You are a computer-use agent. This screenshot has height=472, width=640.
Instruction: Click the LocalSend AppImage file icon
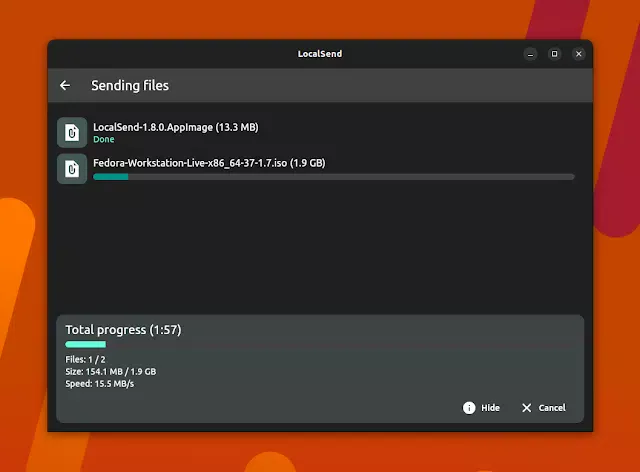pos(71,132)
